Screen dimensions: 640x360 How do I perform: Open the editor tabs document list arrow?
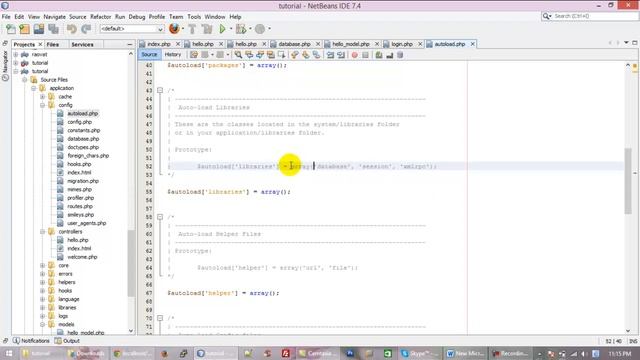(x=626, y=43)
